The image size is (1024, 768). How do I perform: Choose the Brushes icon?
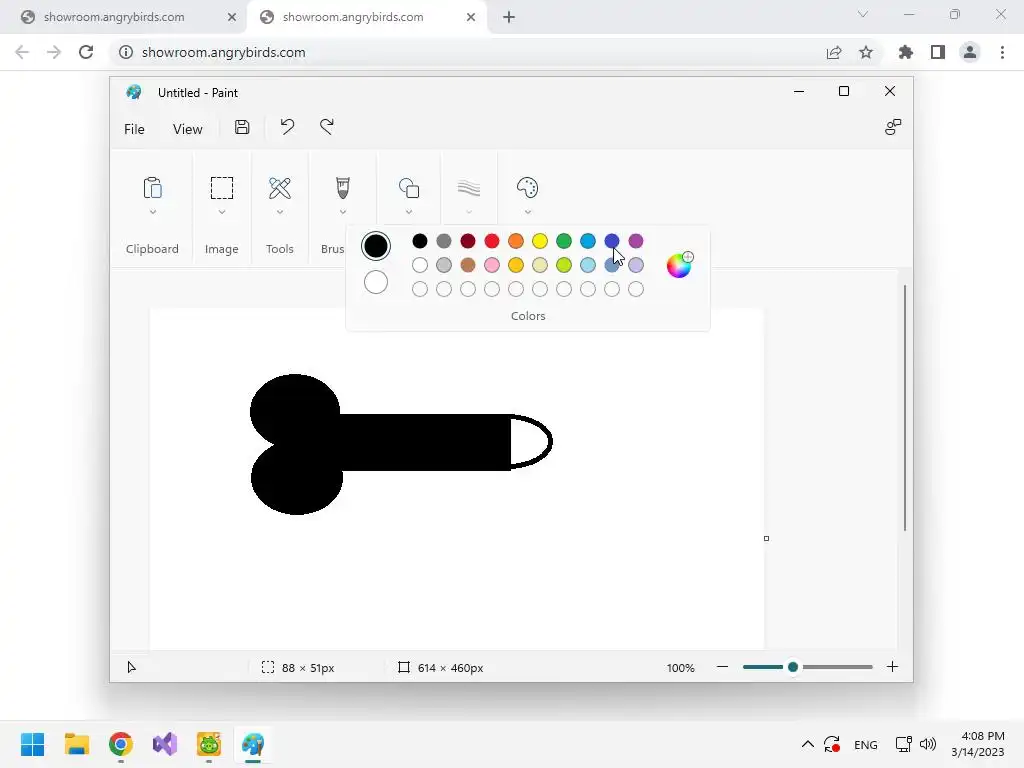point(342,188)
